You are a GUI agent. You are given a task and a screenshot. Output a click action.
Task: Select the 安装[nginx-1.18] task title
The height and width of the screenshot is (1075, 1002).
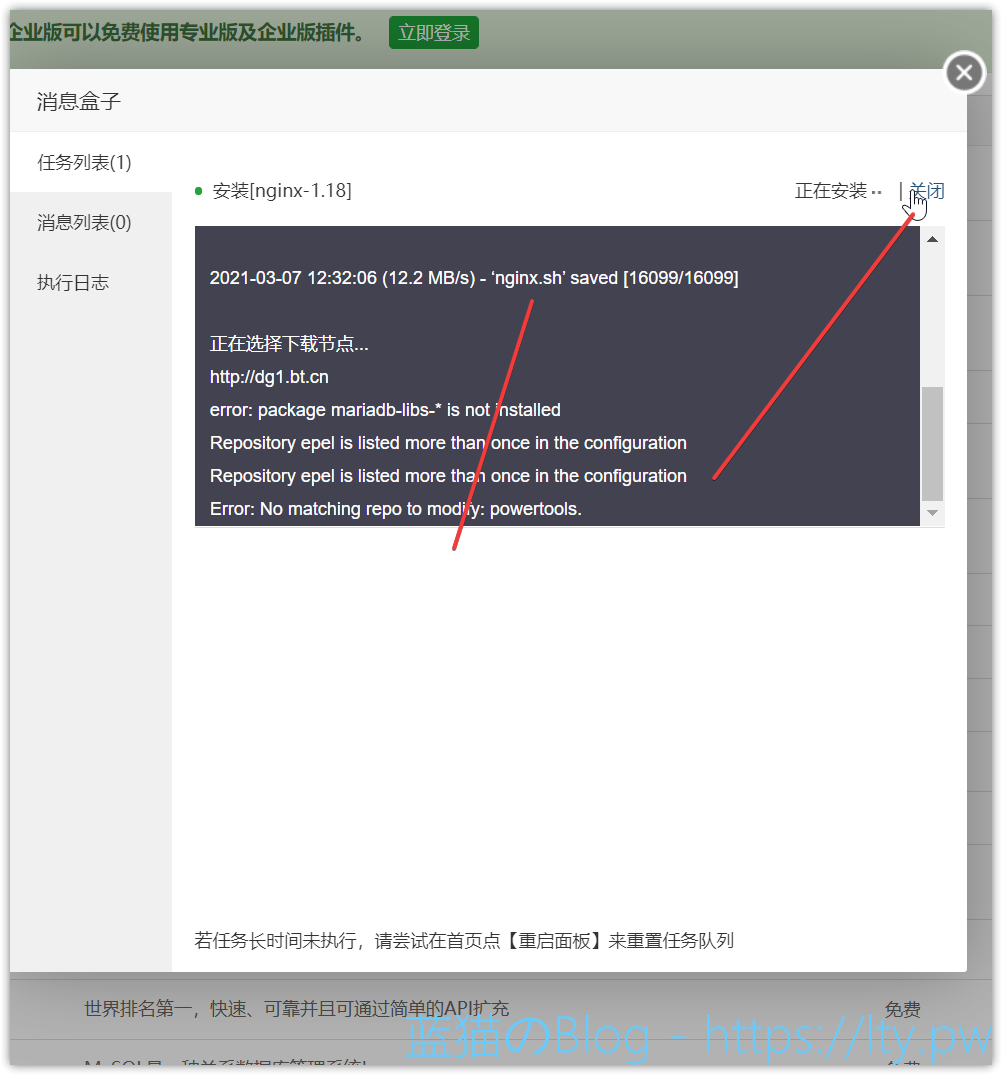282,190
